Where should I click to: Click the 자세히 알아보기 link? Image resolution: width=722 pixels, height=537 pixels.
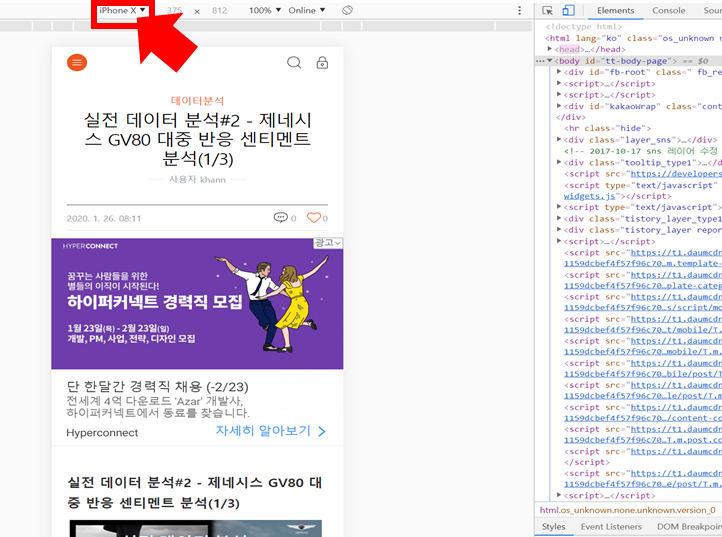coord(271,431)
